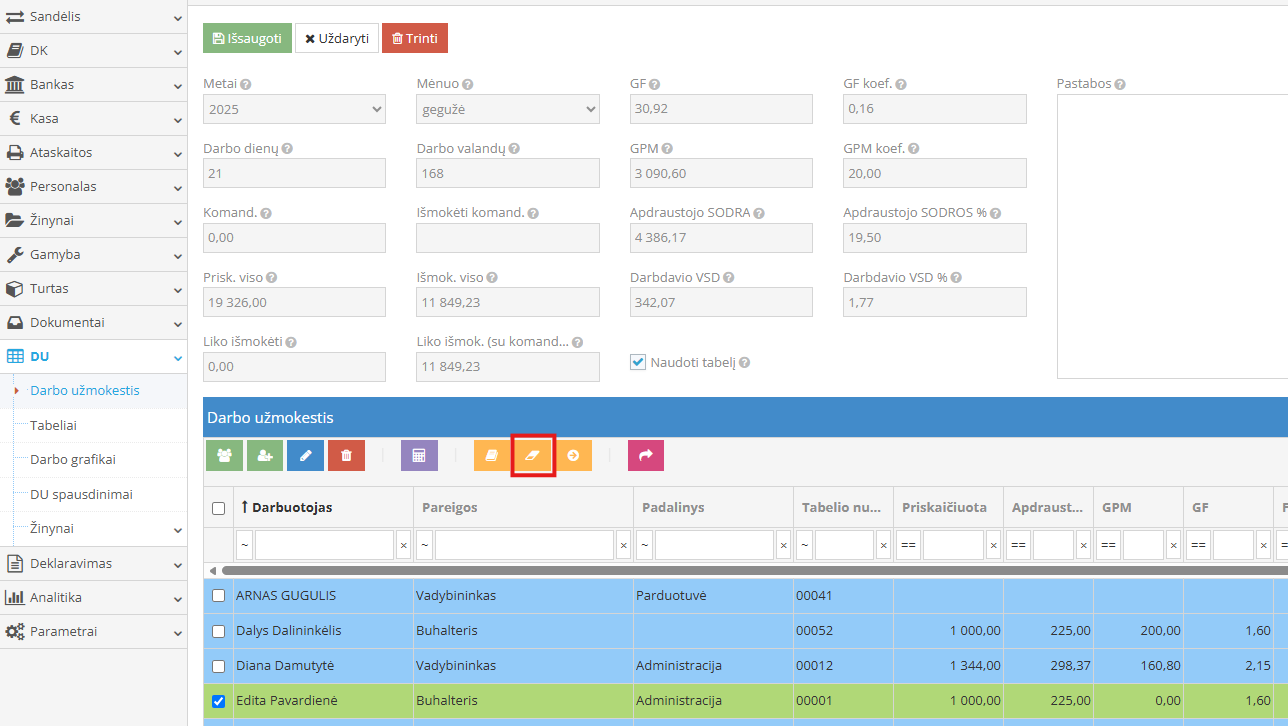This screenshot has width=1288, height=726.
Task: Open DU spausdinimai in the sidebar
Action: pyautogui.click(x=81, y=494)
